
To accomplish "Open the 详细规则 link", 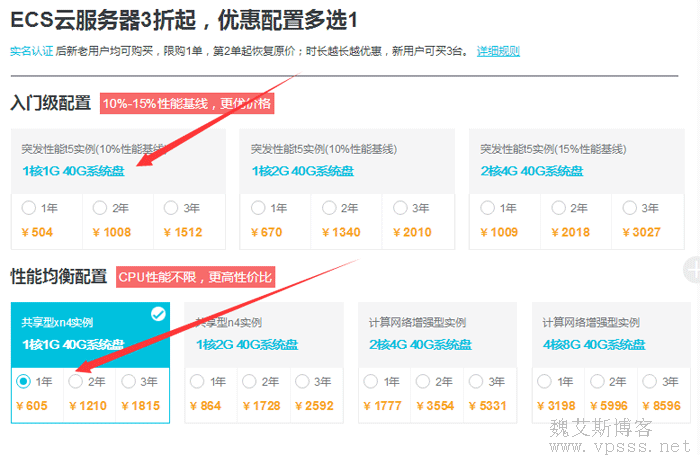I will [497, 51].
